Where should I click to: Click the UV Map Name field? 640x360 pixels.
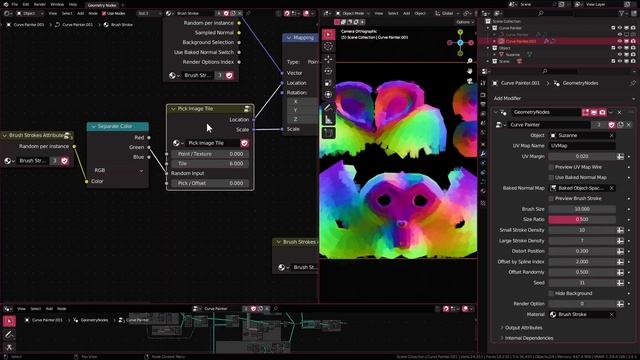tap(582, 146)
